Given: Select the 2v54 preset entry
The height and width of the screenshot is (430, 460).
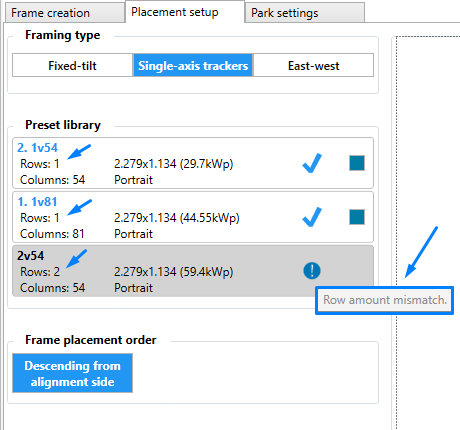Looking at the screenshot, I should (x=193, y=271).
